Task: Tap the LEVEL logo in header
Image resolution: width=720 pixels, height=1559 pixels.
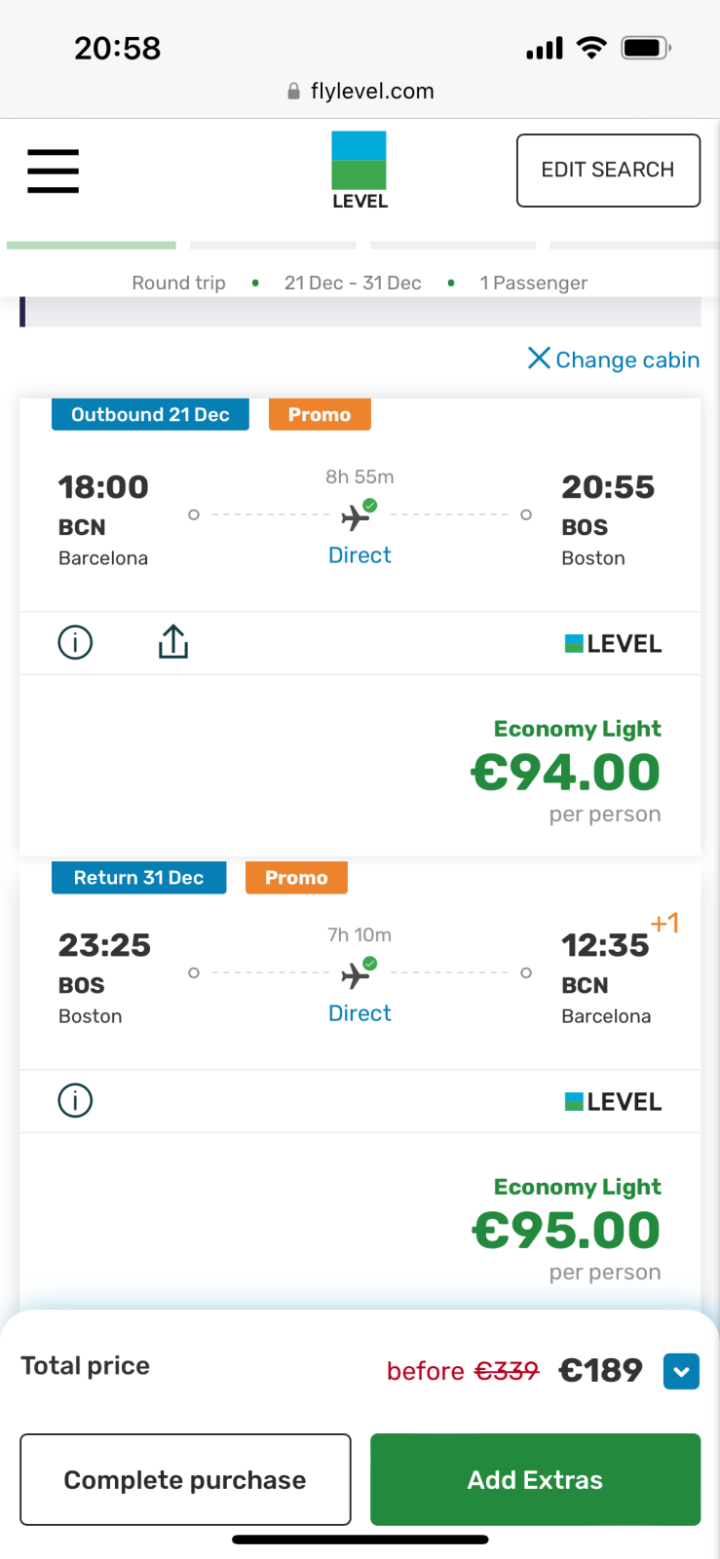Action: (x=359, y=170)
